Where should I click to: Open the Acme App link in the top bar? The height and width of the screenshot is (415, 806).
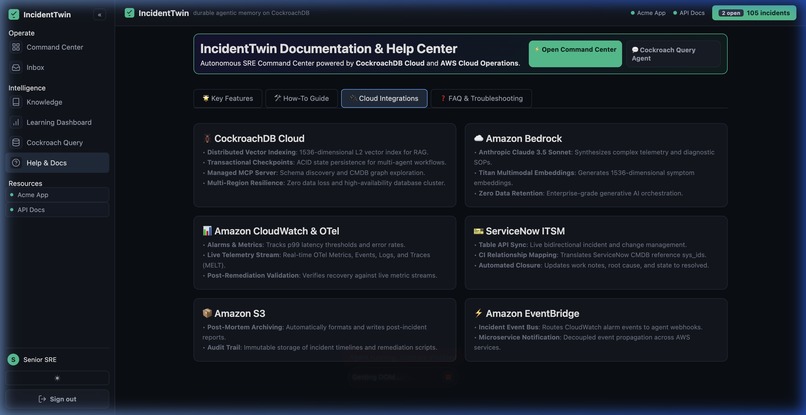[648, 13]
